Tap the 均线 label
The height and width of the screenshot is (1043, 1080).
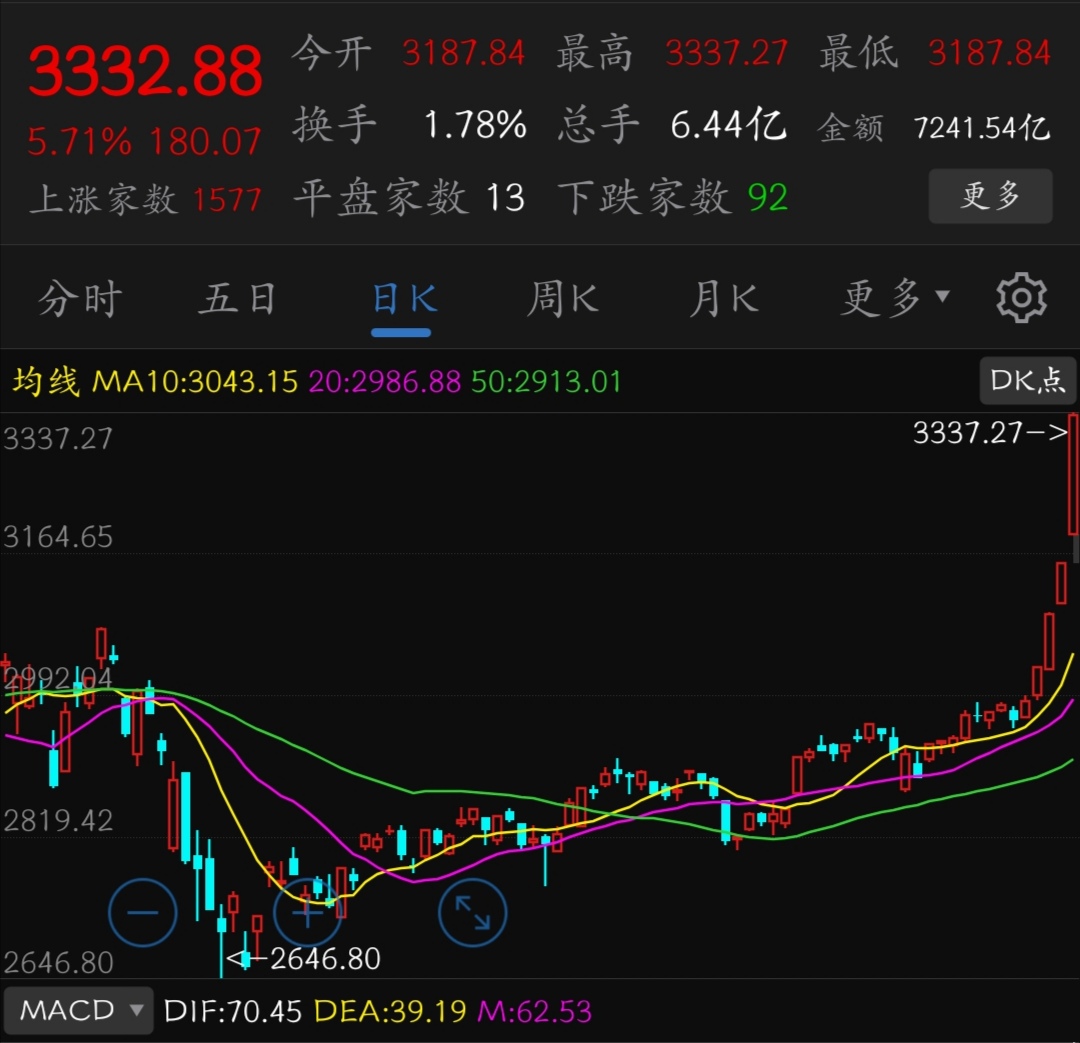(x=46, y=381)
